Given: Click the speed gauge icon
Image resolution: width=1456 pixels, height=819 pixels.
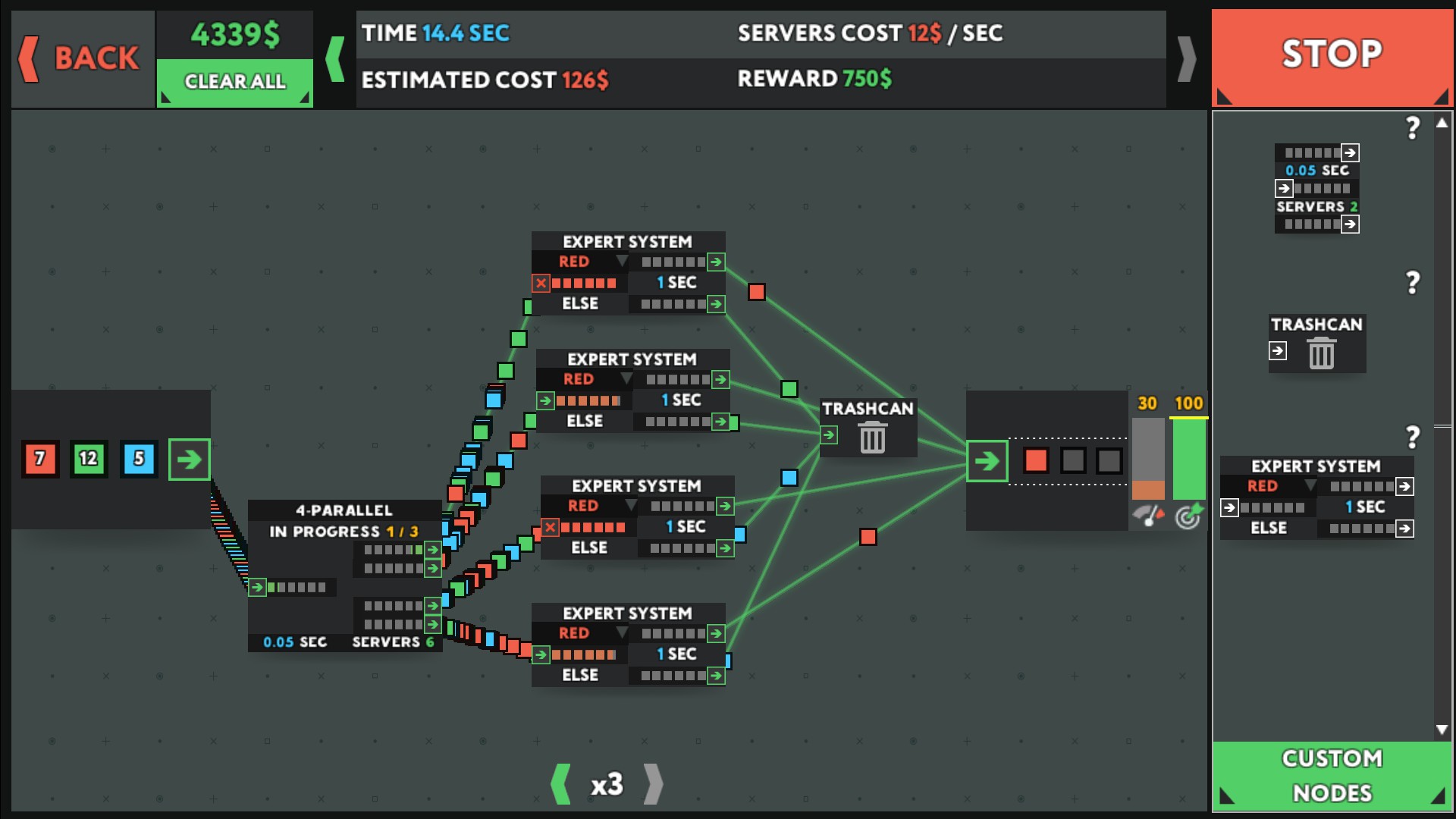Looking at the screenshot, I should 1148,516.
